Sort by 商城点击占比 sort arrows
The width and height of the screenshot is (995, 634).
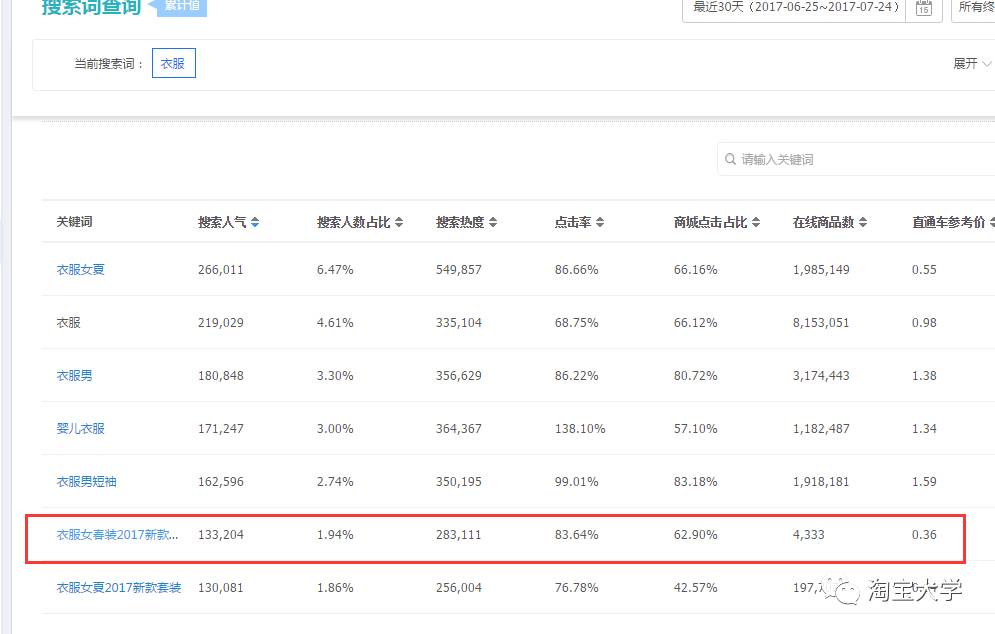pyautogui.click(x=756, y=223)
